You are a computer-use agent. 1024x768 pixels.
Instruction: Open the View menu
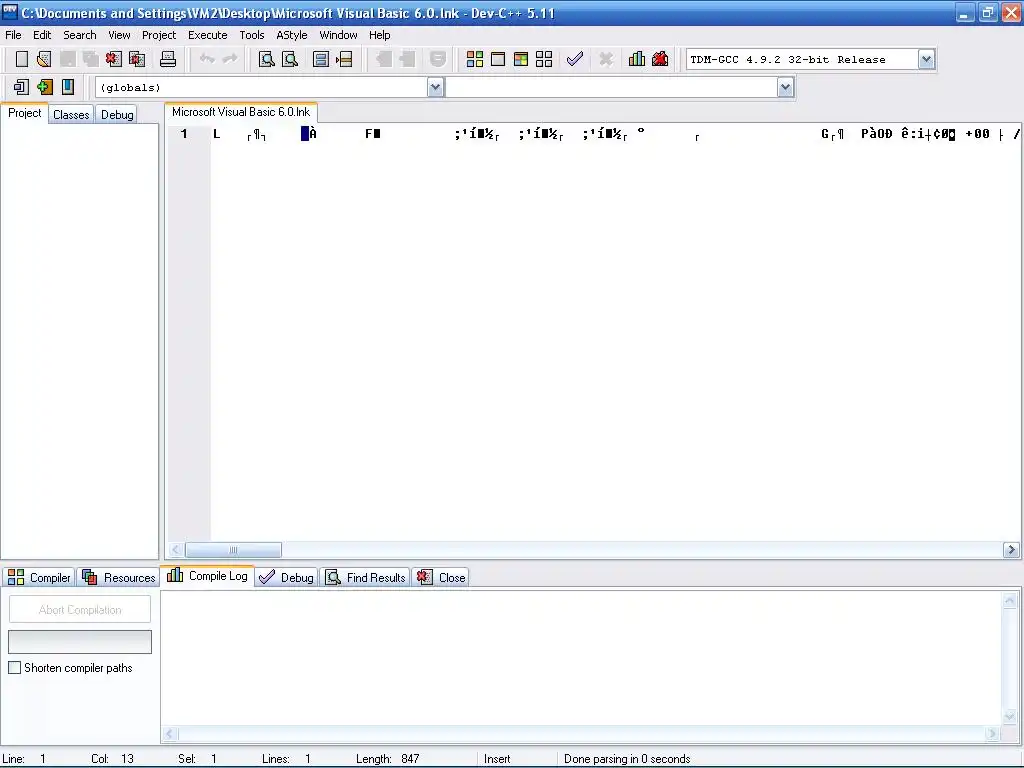pyautogui.click(x=119, y=35)
